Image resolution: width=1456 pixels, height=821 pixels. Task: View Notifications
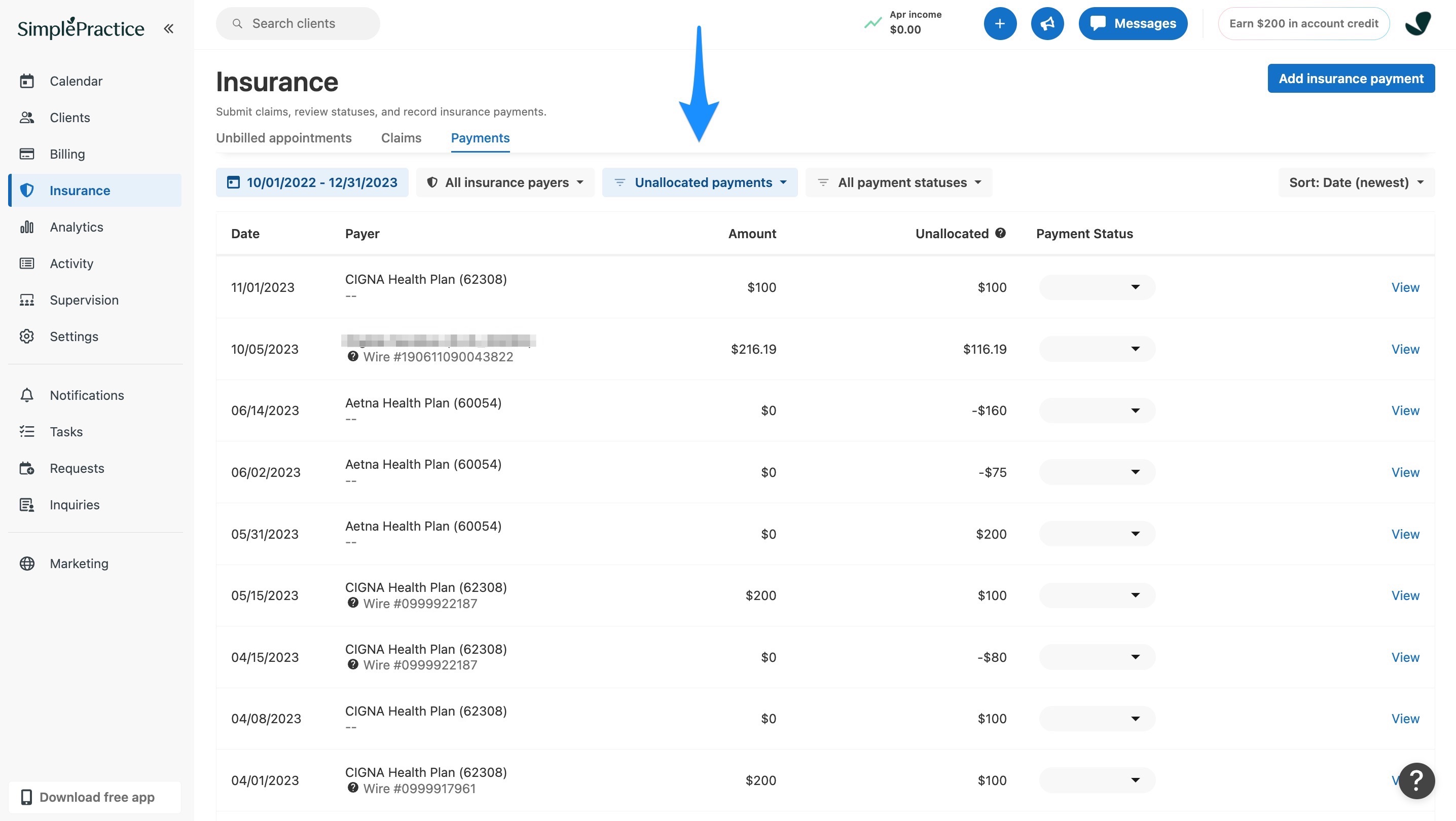point(95,395)
